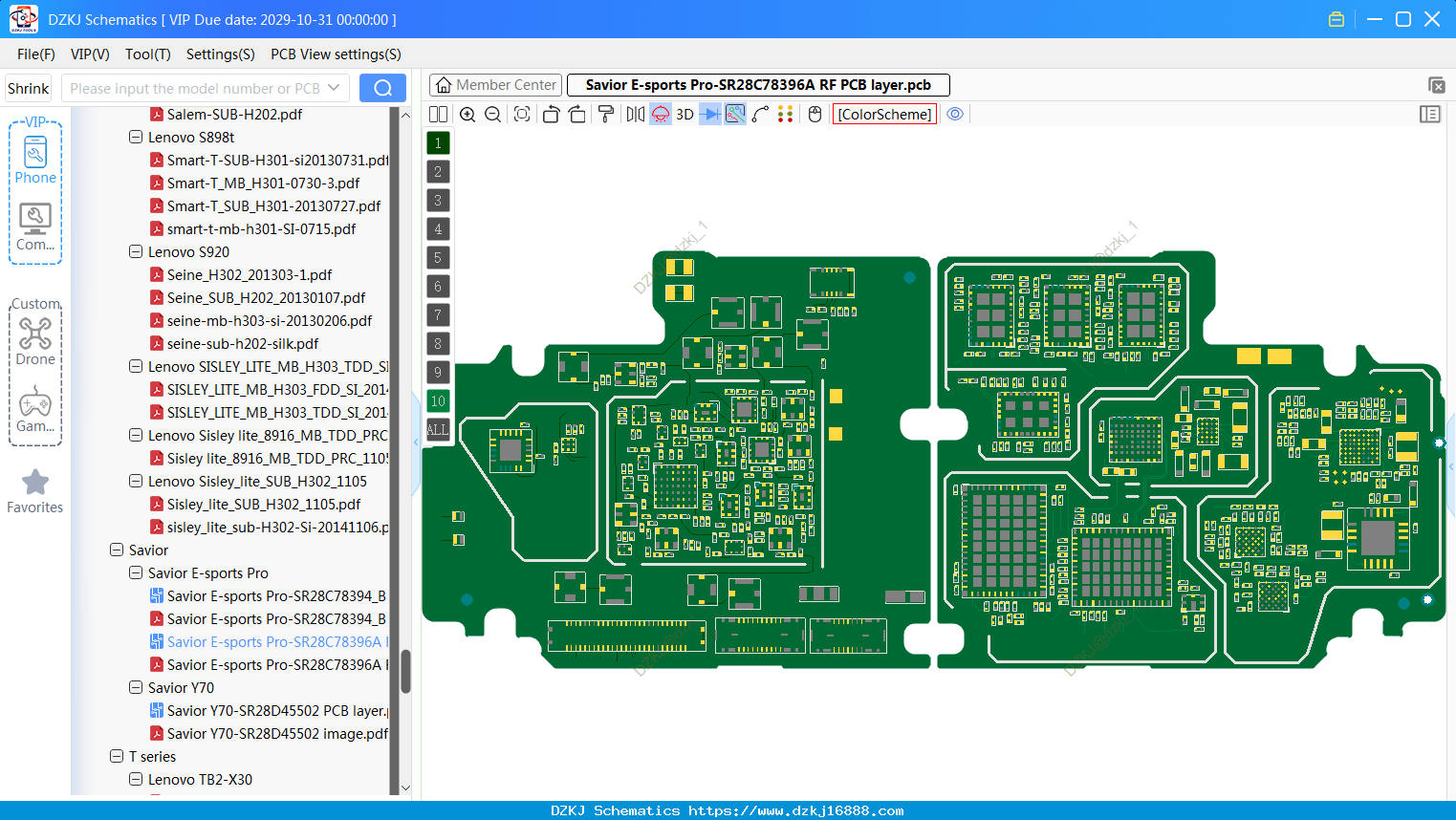The width and height of the screenshot is (1456, 820).
Task: Open the ColorScheme selector
Action: 884,115
